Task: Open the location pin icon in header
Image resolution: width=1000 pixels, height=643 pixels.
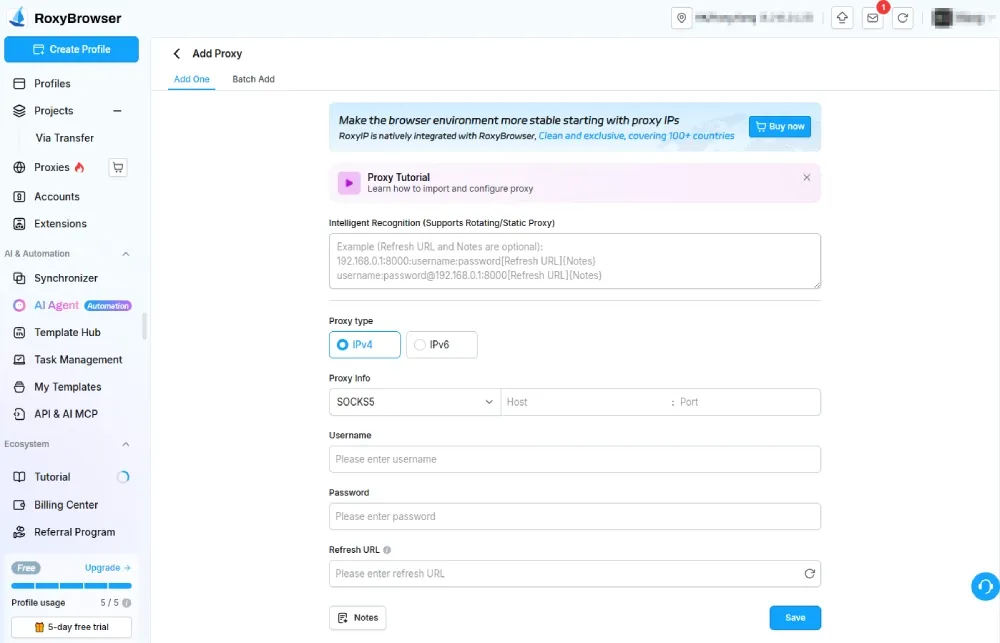Action: click(681, 18)
